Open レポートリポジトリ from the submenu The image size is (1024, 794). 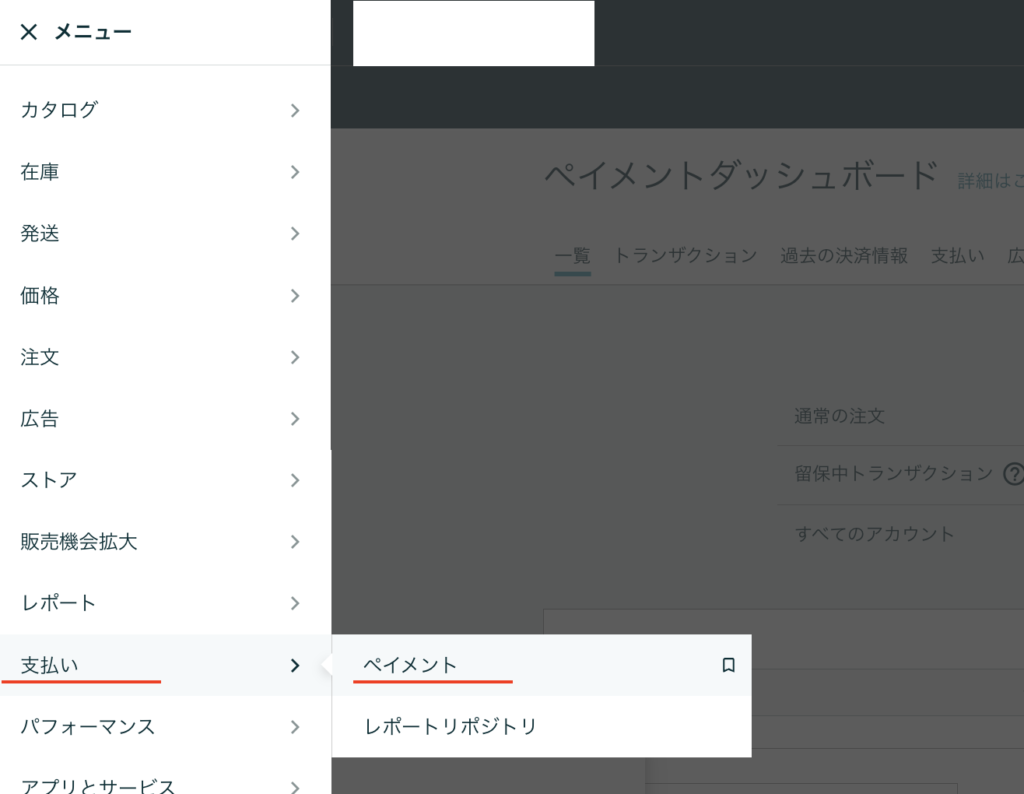(x=450, y=726)
